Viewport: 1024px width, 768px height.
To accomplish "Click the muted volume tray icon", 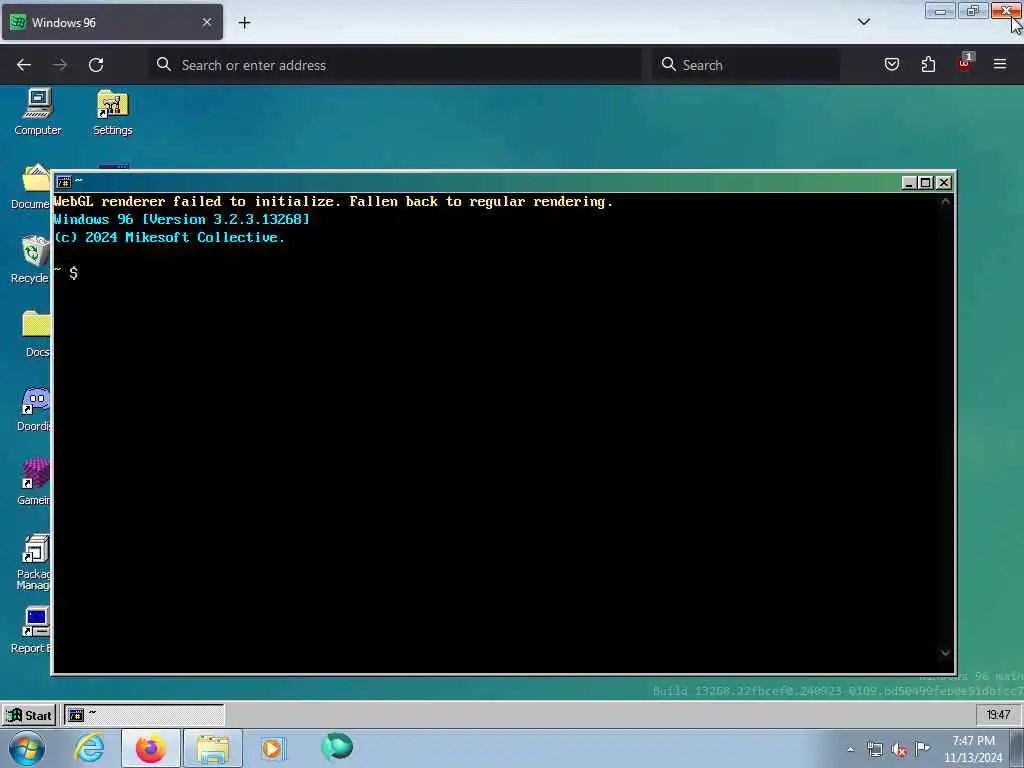I will tap(899, 750).
